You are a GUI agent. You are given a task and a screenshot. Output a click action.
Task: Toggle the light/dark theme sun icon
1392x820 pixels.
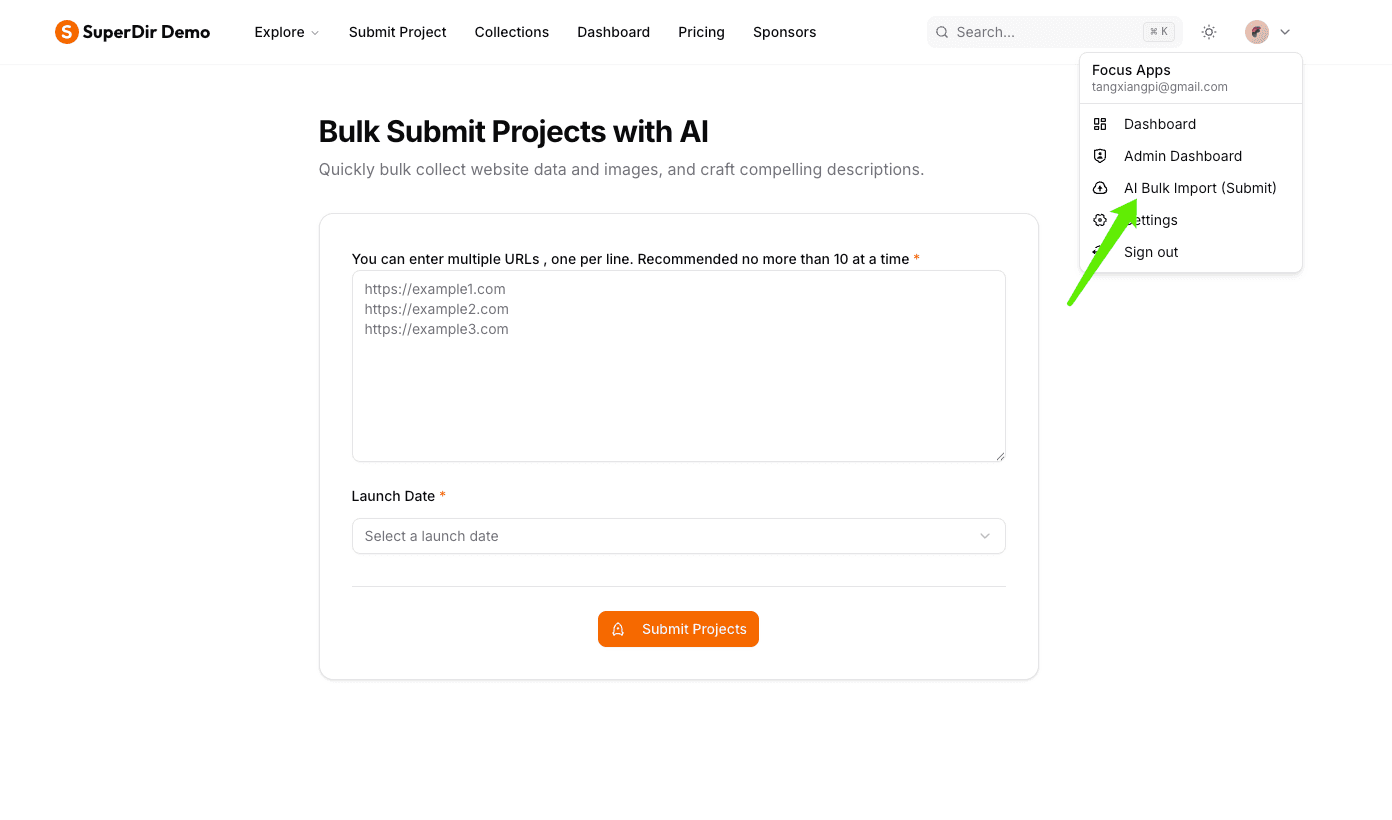tap(1209, 32)
